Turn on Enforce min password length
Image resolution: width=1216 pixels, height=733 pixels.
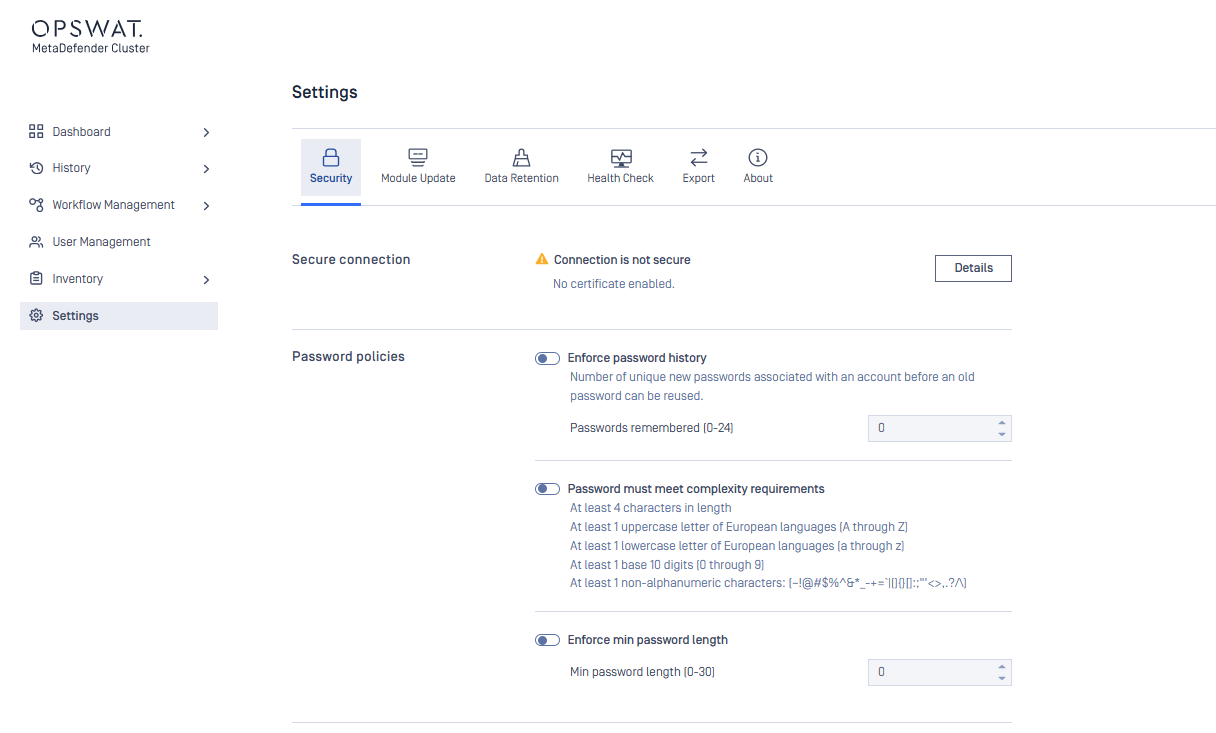[x=547, y=640]
